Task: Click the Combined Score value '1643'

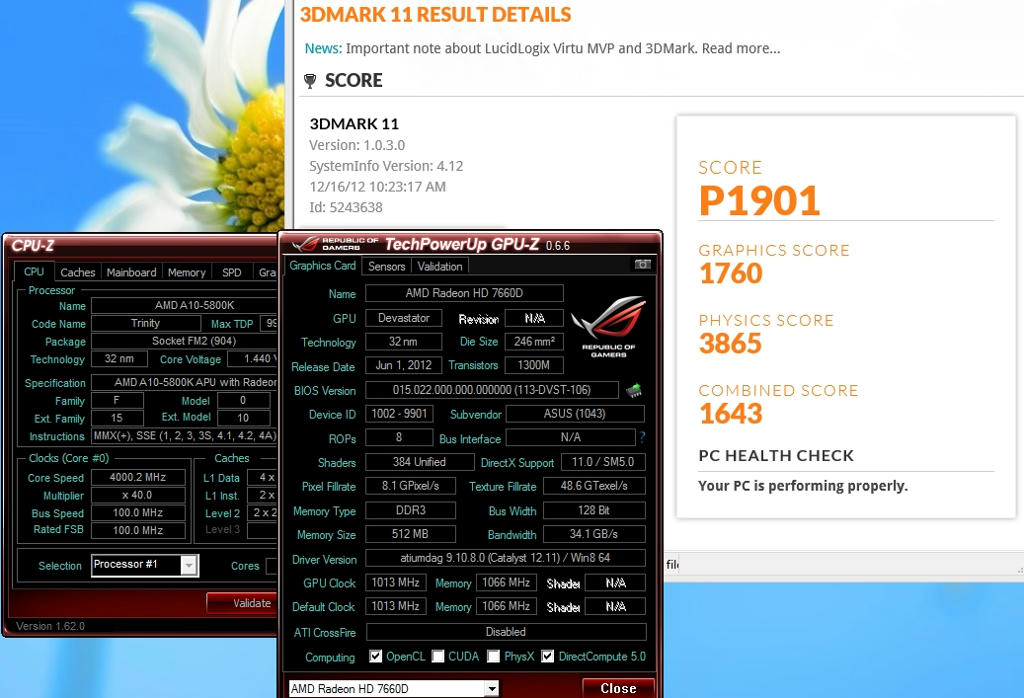Action: point(731,413)
